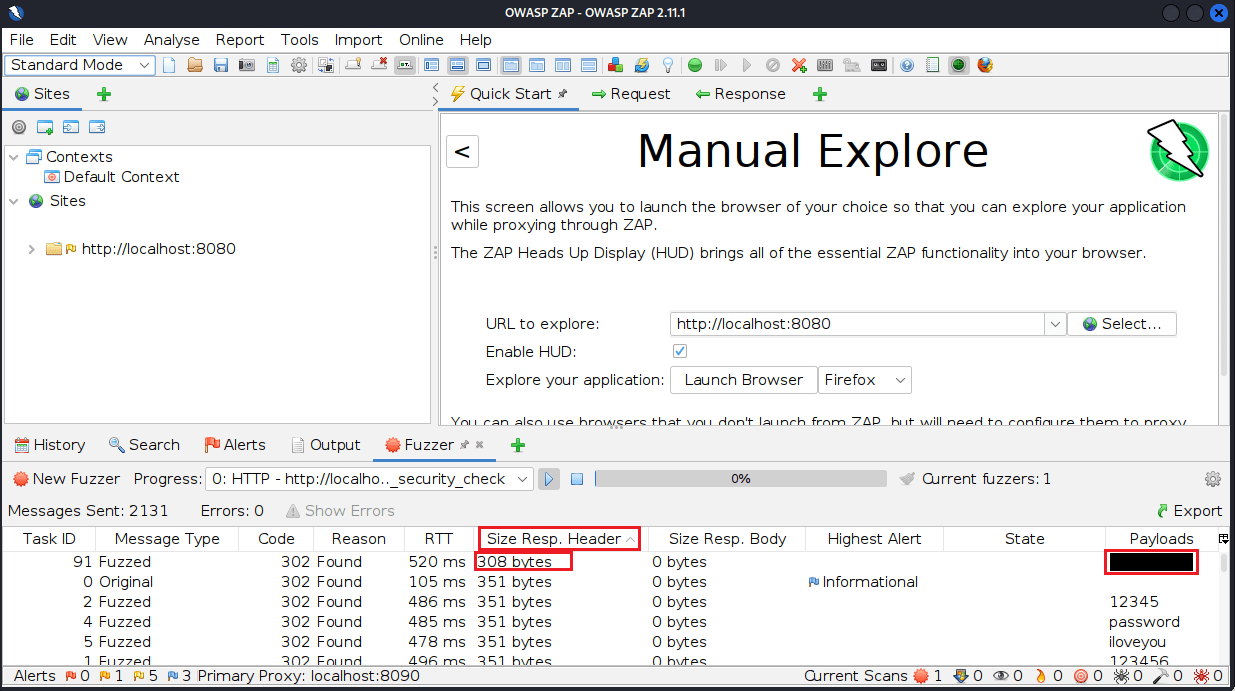Click the Sites tree target scope icon
Image resolution: width=1235 pixels, height=691 pixels.
click(x=18, y=127)
